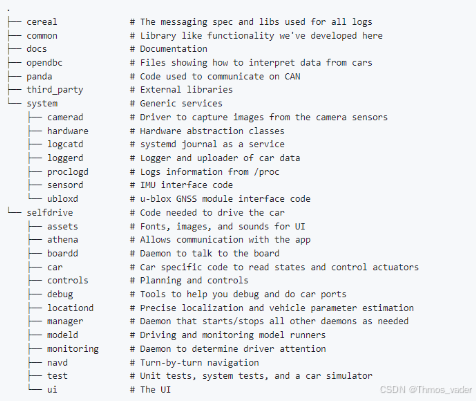This screenshot has width=476, height=401.
Task: Select the navd folder
Action: 57,362
